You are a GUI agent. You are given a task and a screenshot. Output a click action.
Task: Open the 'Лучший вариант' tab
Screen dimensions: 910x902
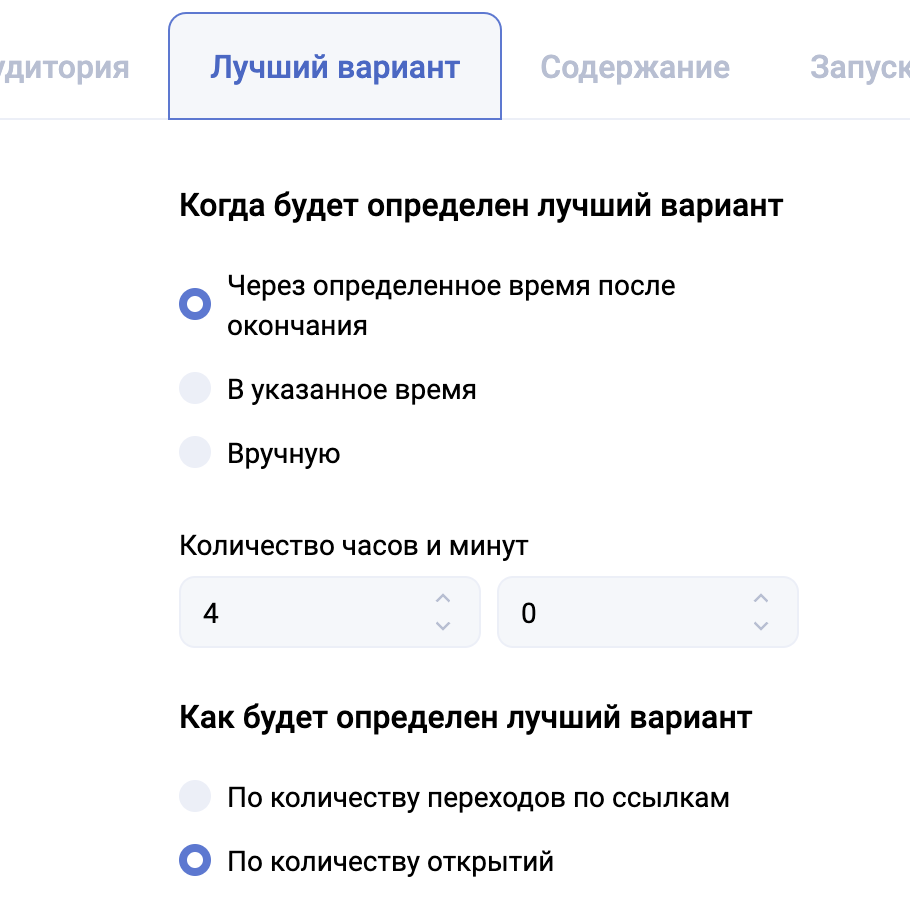coord(335,68)
